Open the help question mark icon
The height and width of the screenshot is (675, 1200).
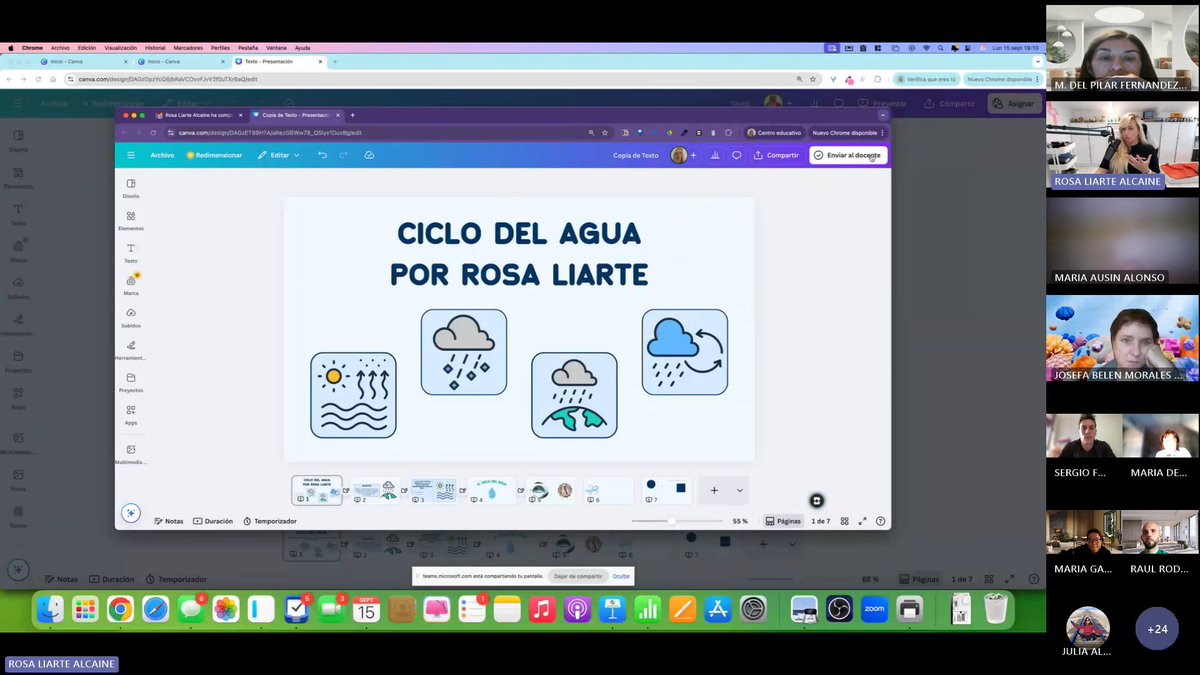(880, 521)
